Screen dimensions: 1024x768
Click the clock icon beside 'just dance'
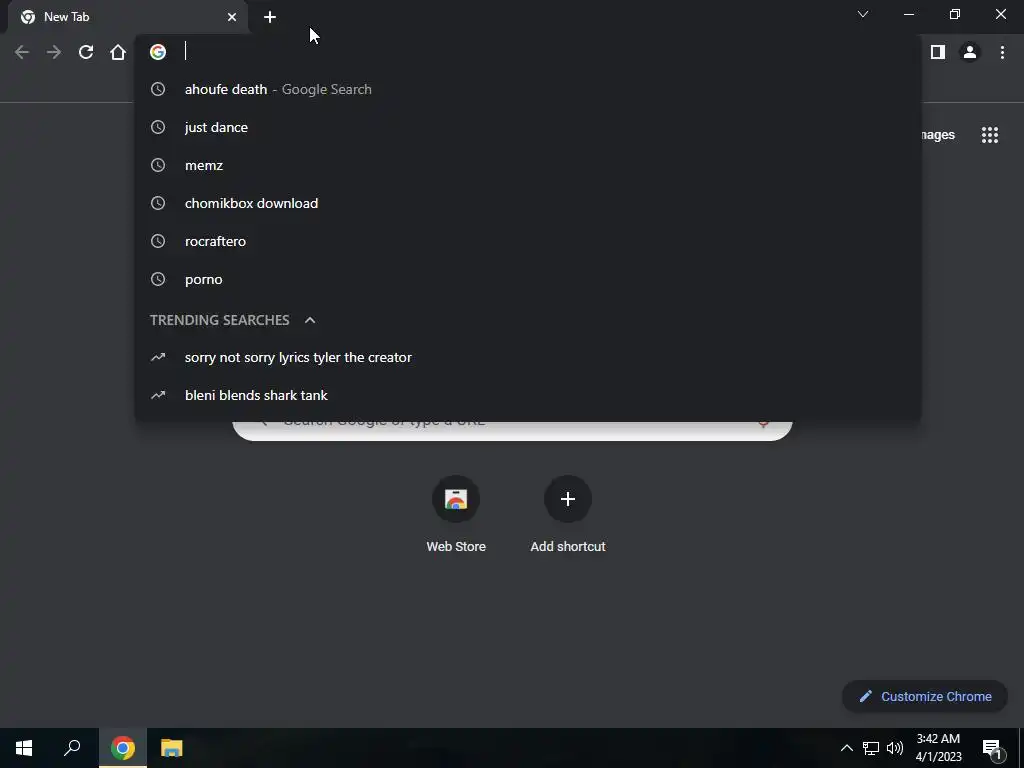coord(158,127)
